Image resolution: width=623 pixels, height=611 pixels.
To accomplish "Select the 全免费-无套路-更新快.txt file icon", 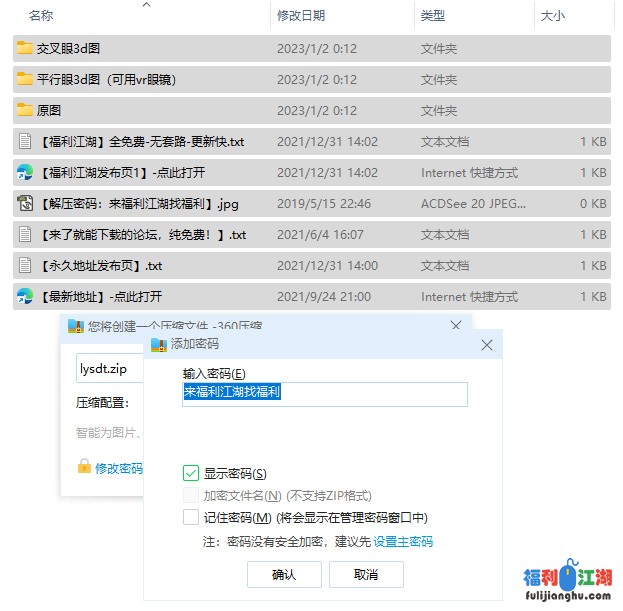I will coord(25,141).
